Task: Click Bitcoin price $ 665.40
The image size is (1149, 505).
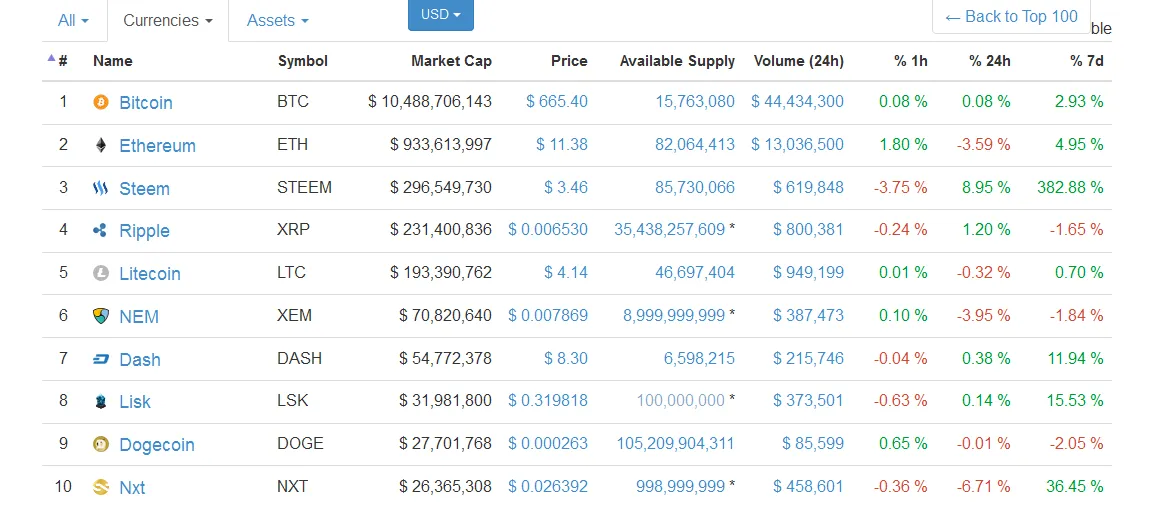Action: click(x=557, y=101)
